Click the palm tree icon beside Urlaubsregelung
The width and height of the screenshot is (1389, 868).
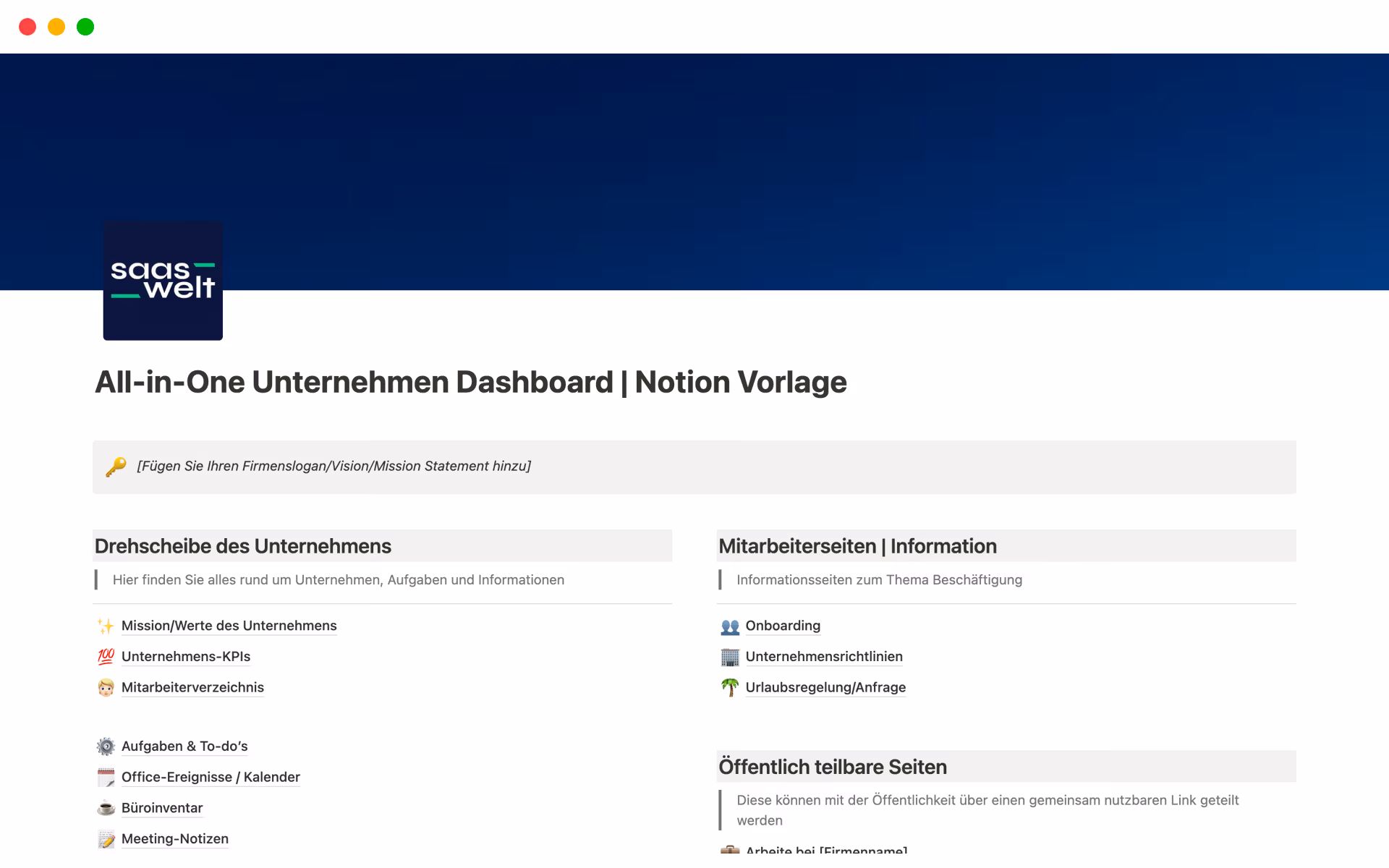730,687
